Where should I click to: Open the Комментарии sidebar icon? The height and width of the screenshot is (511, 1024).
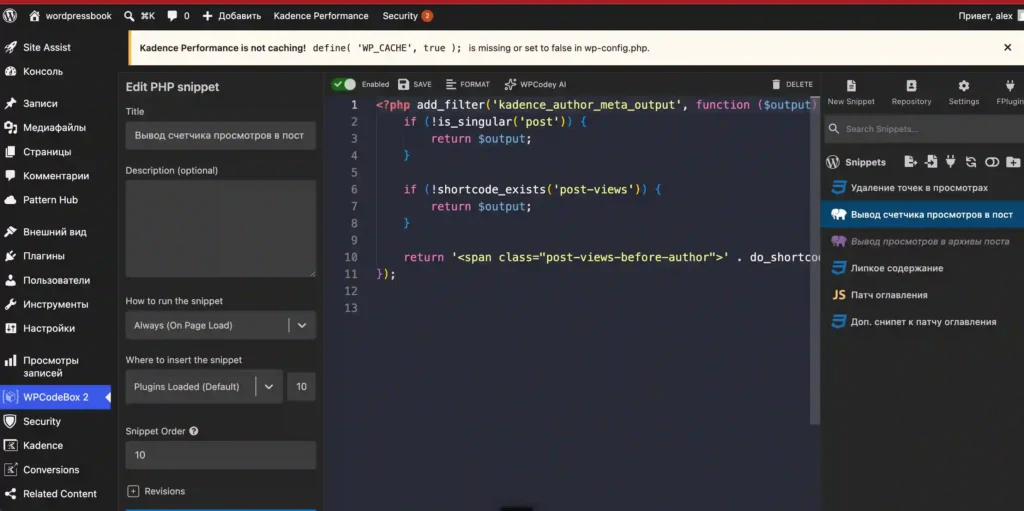point(10,176)
